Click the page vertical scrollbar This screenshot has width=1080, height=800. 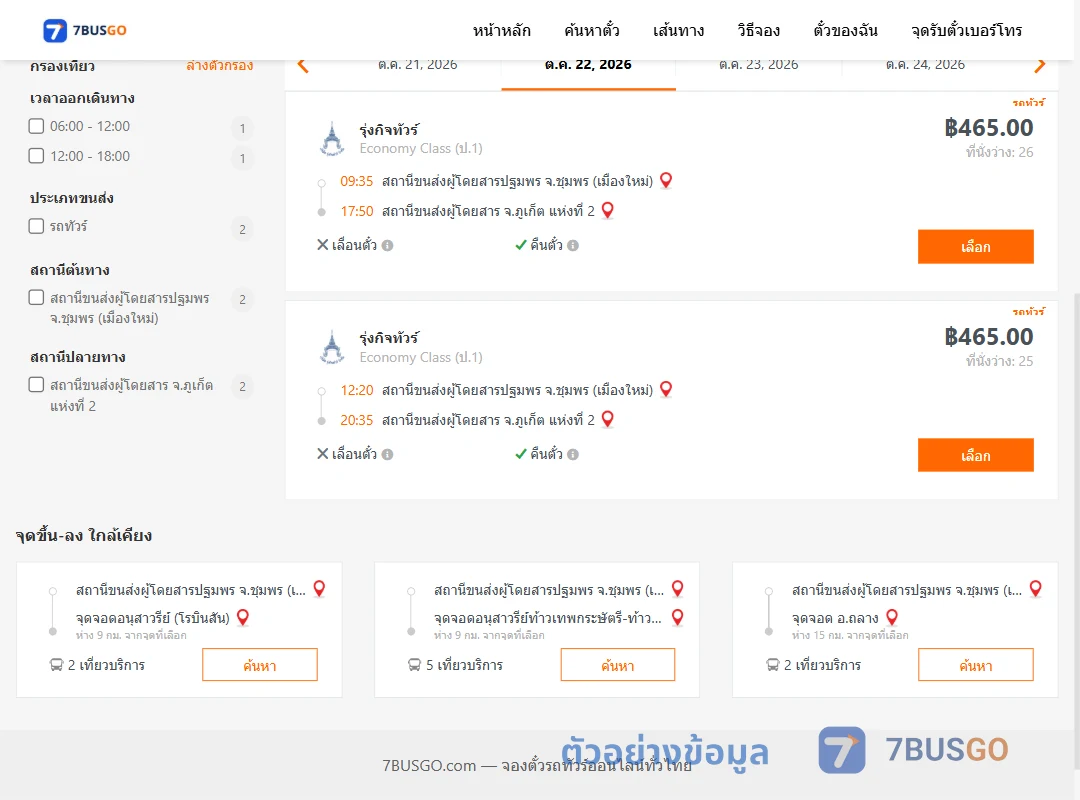1077,531
